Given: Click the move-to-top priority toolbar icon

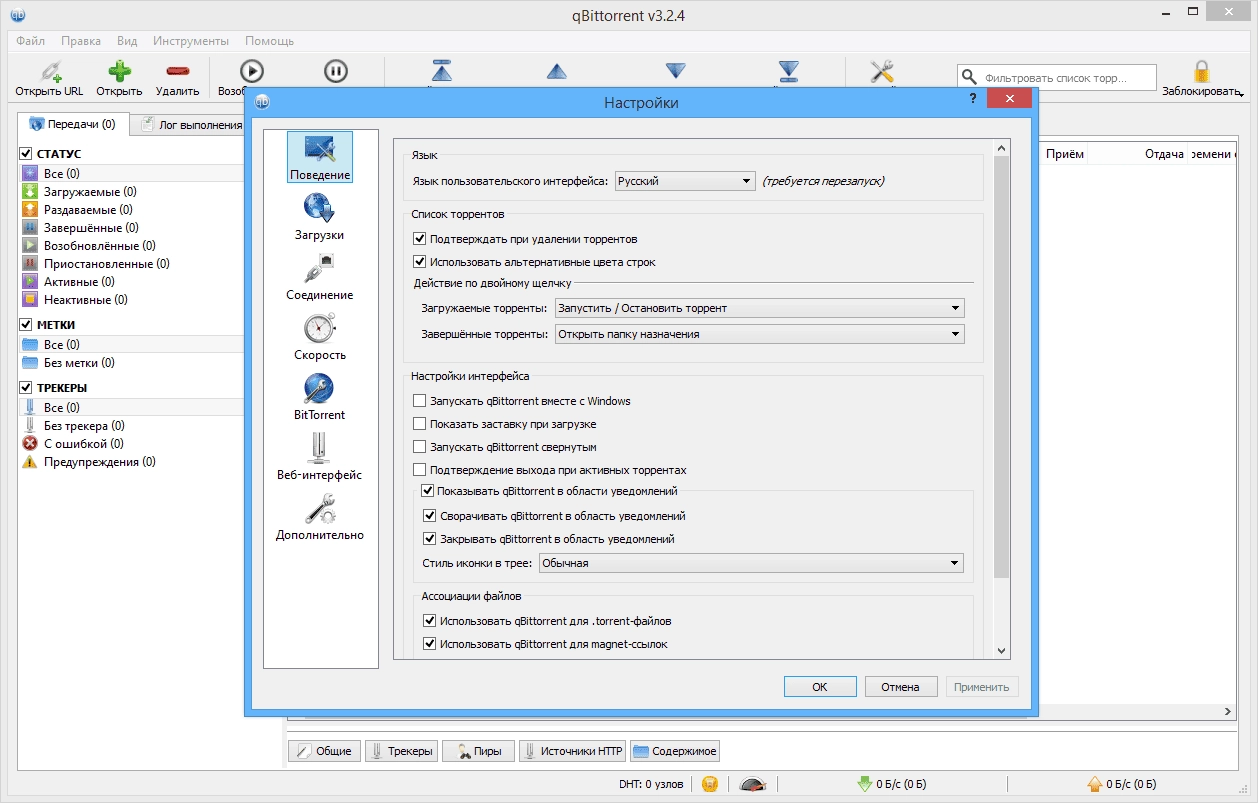Looking at the screenshot, I should 443,71.
